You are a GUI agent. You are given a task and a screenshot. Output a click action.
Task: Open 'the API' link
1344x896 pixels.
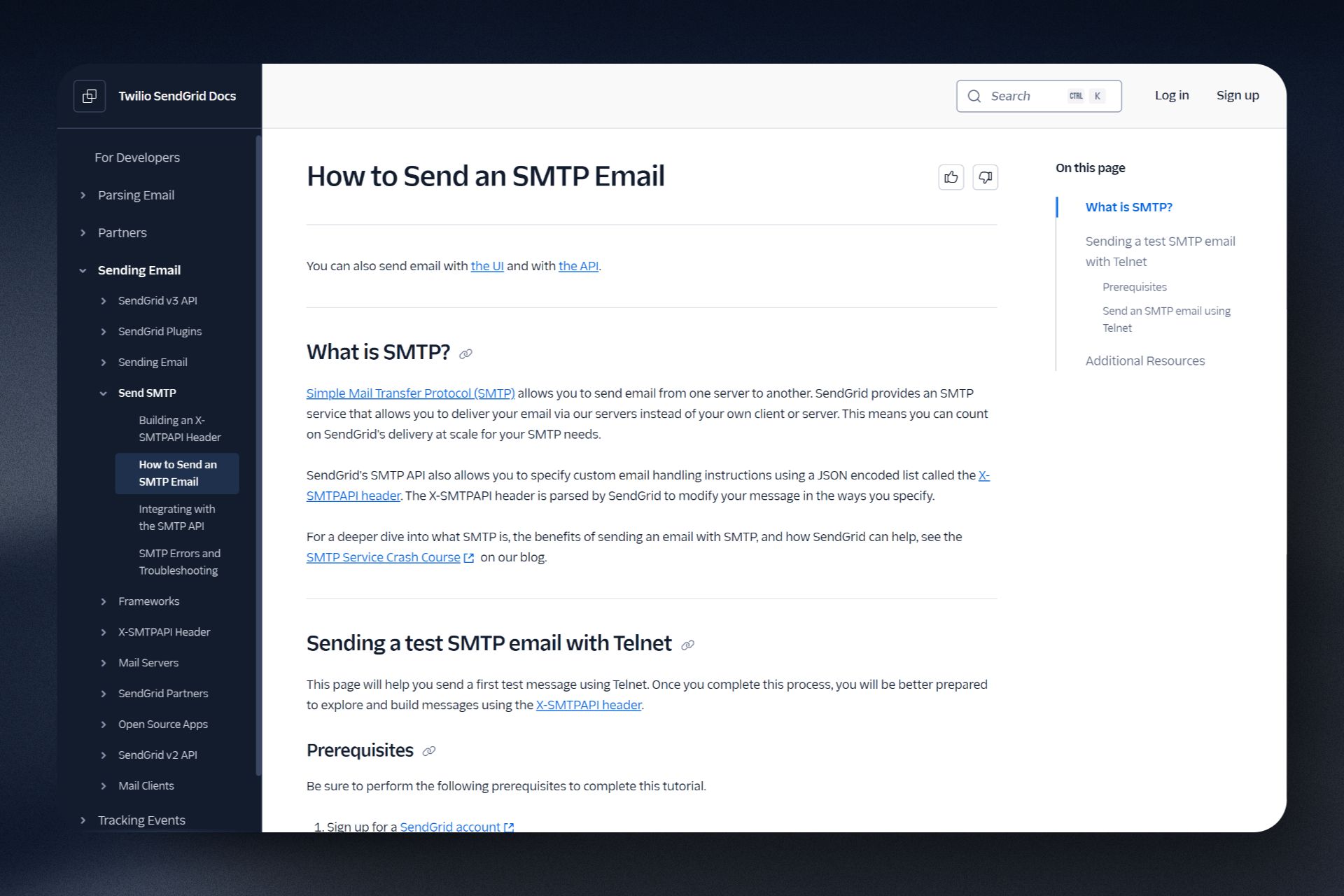(578, 266)
